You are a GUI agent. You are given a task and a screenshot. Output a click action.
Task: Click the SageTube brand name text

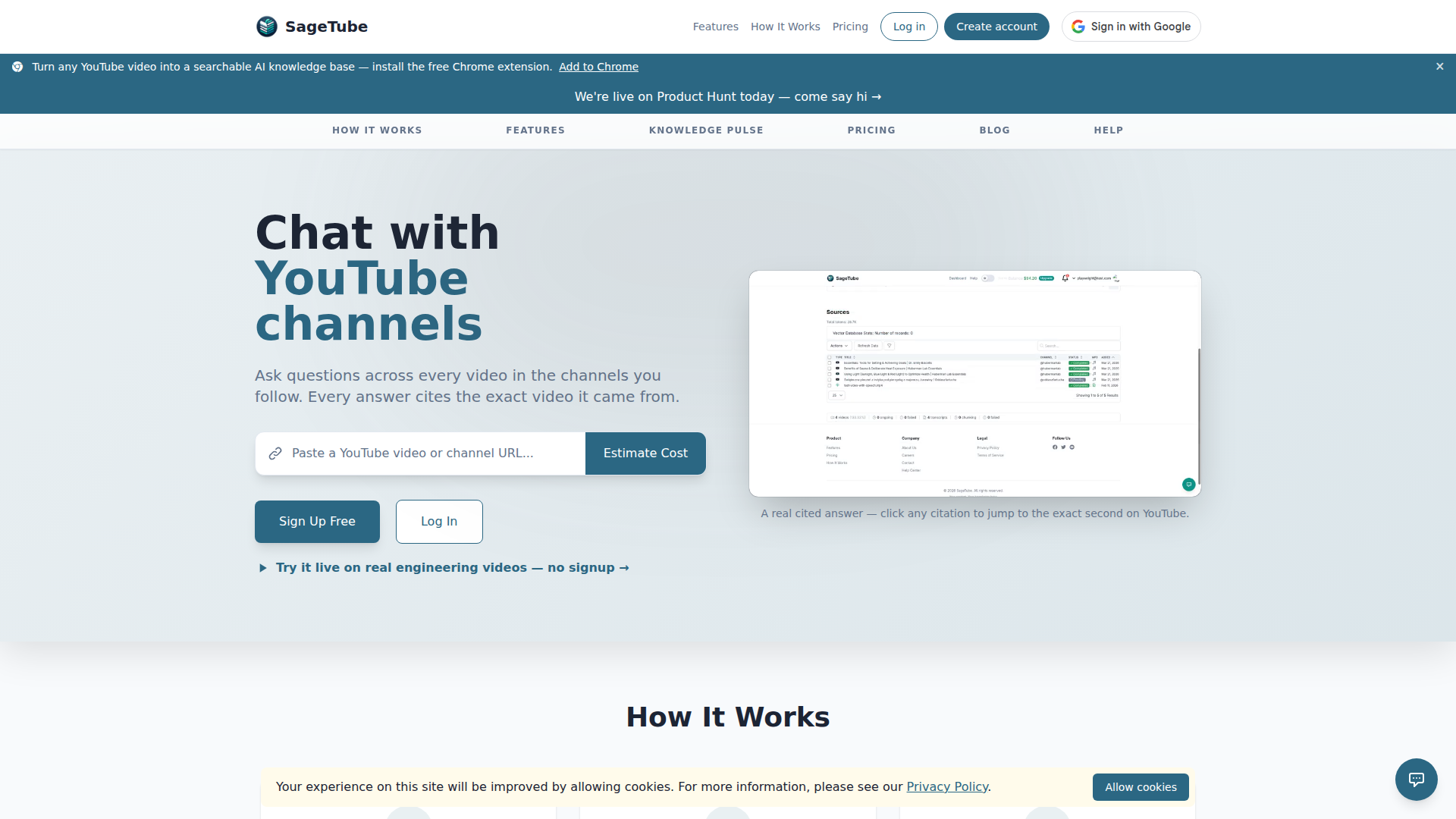tap(326, 27)
